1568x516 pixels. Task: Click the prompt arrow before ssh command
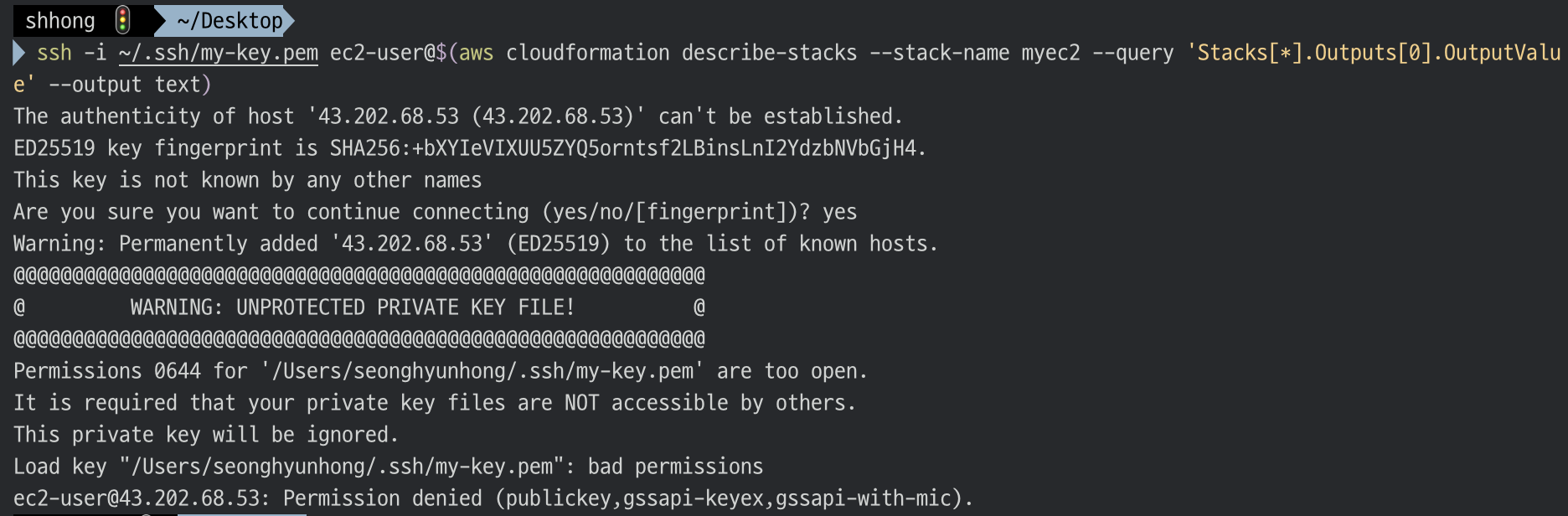pos(19,53)
